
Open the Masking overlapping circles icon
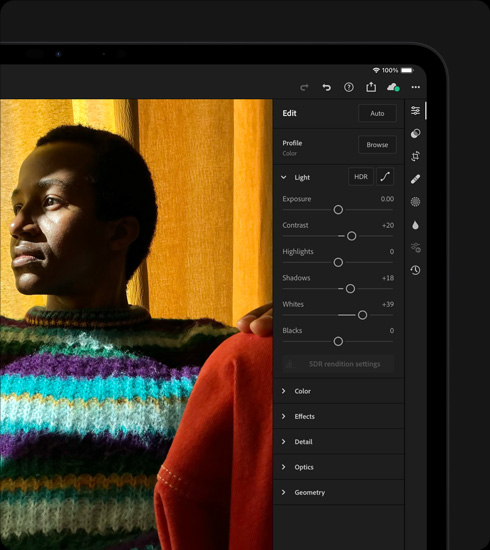[415, 133]
